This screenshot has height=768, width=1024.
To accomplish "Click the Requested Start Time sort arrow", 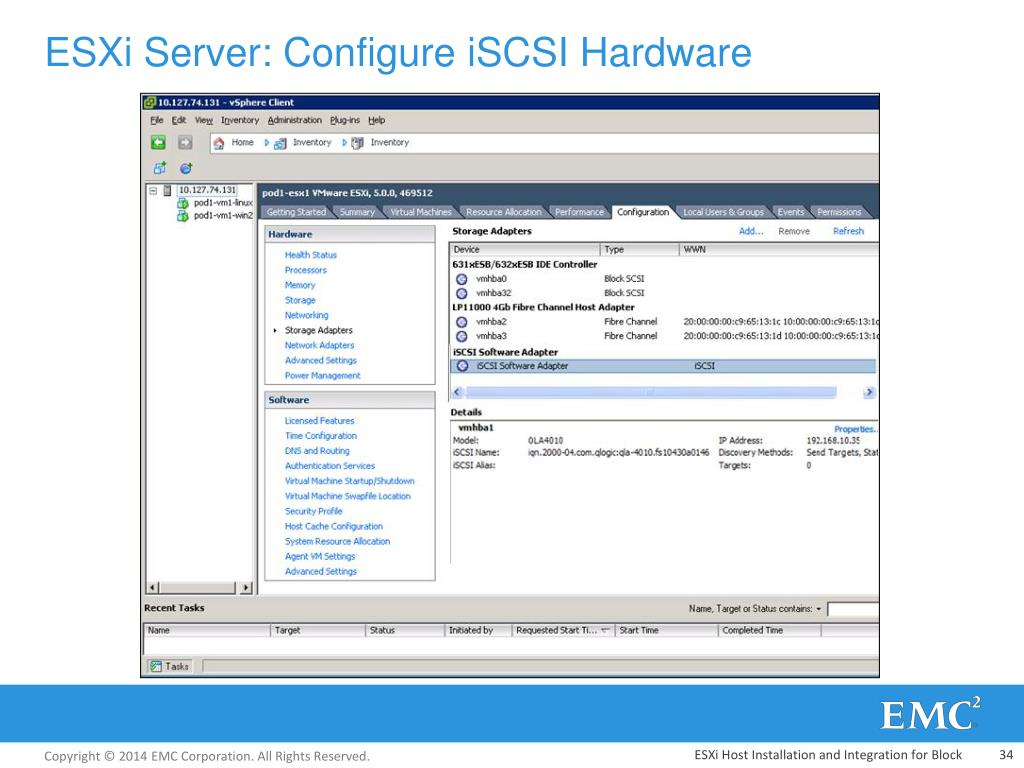I will point(605,630).
